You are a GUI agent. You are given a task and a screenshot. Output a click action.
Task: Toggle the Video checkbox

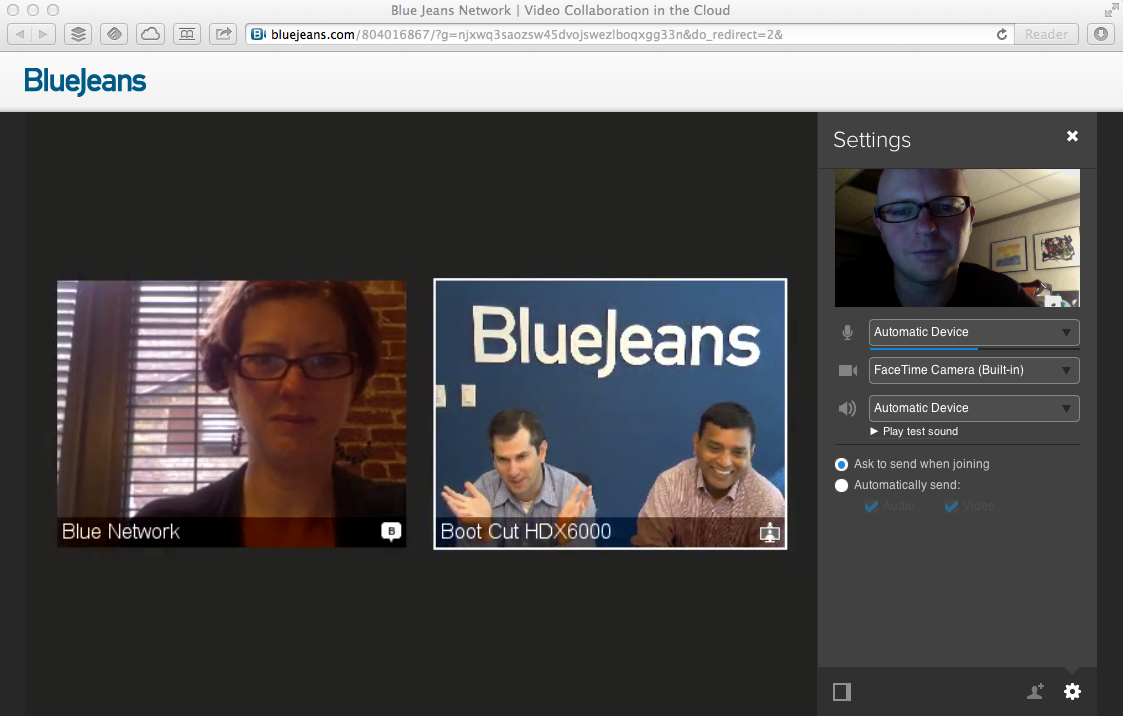pyautogui.click(x=952, y=506)
